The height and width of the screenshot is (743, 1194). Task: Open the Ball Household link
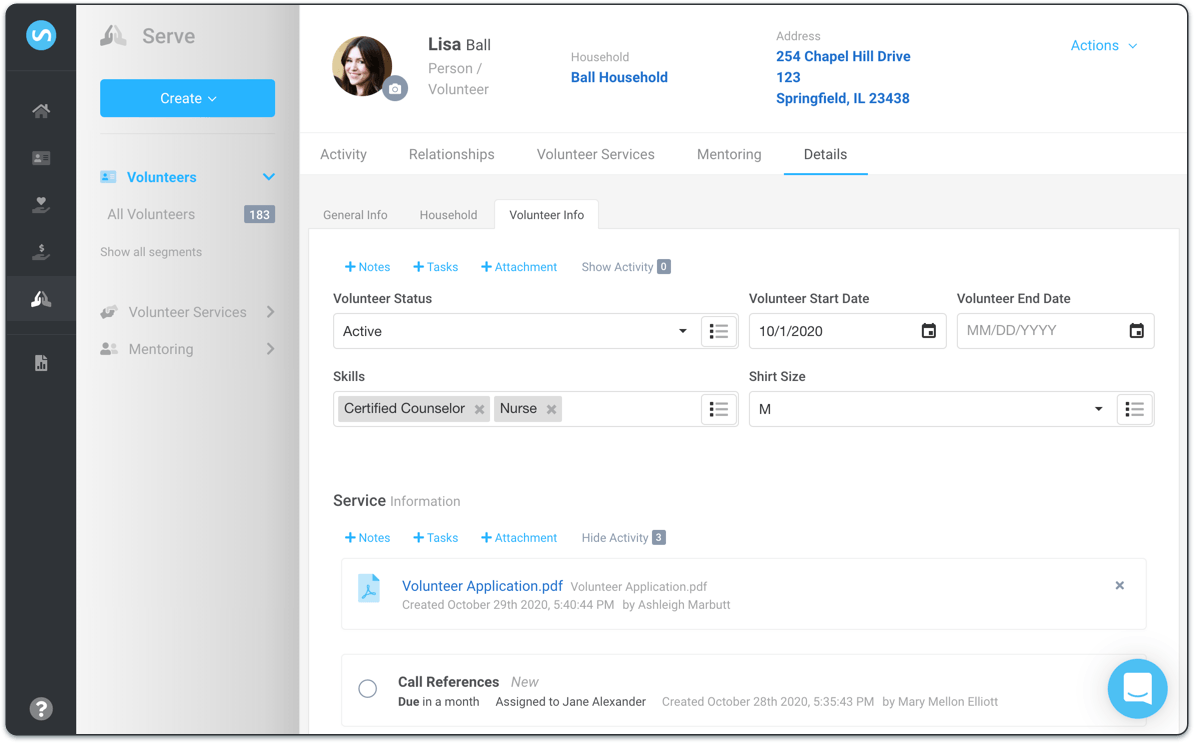(619, 77)
